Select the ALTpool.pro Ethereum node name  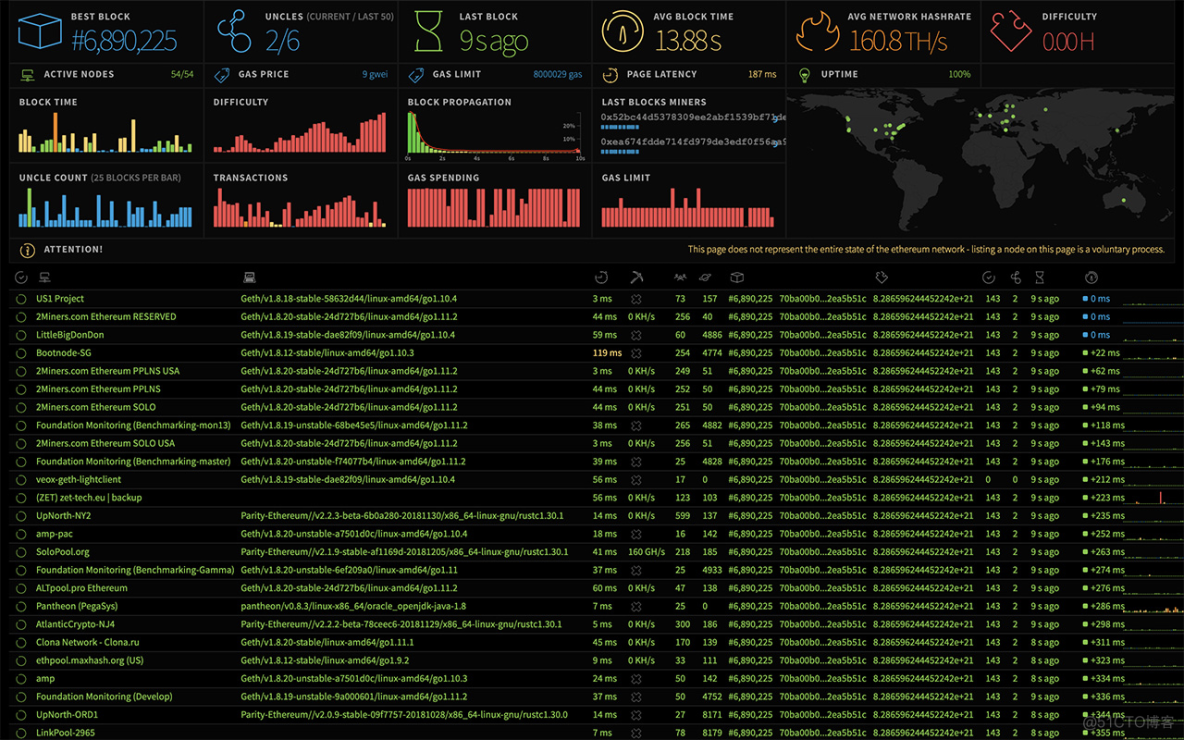(x=82, y=589)
